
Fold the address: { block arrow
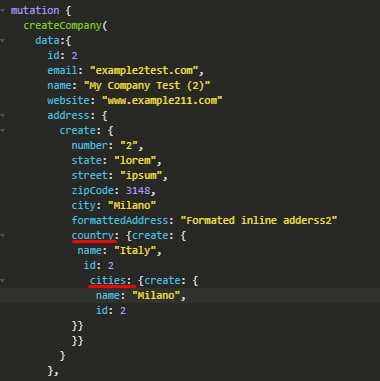(2, 116)
